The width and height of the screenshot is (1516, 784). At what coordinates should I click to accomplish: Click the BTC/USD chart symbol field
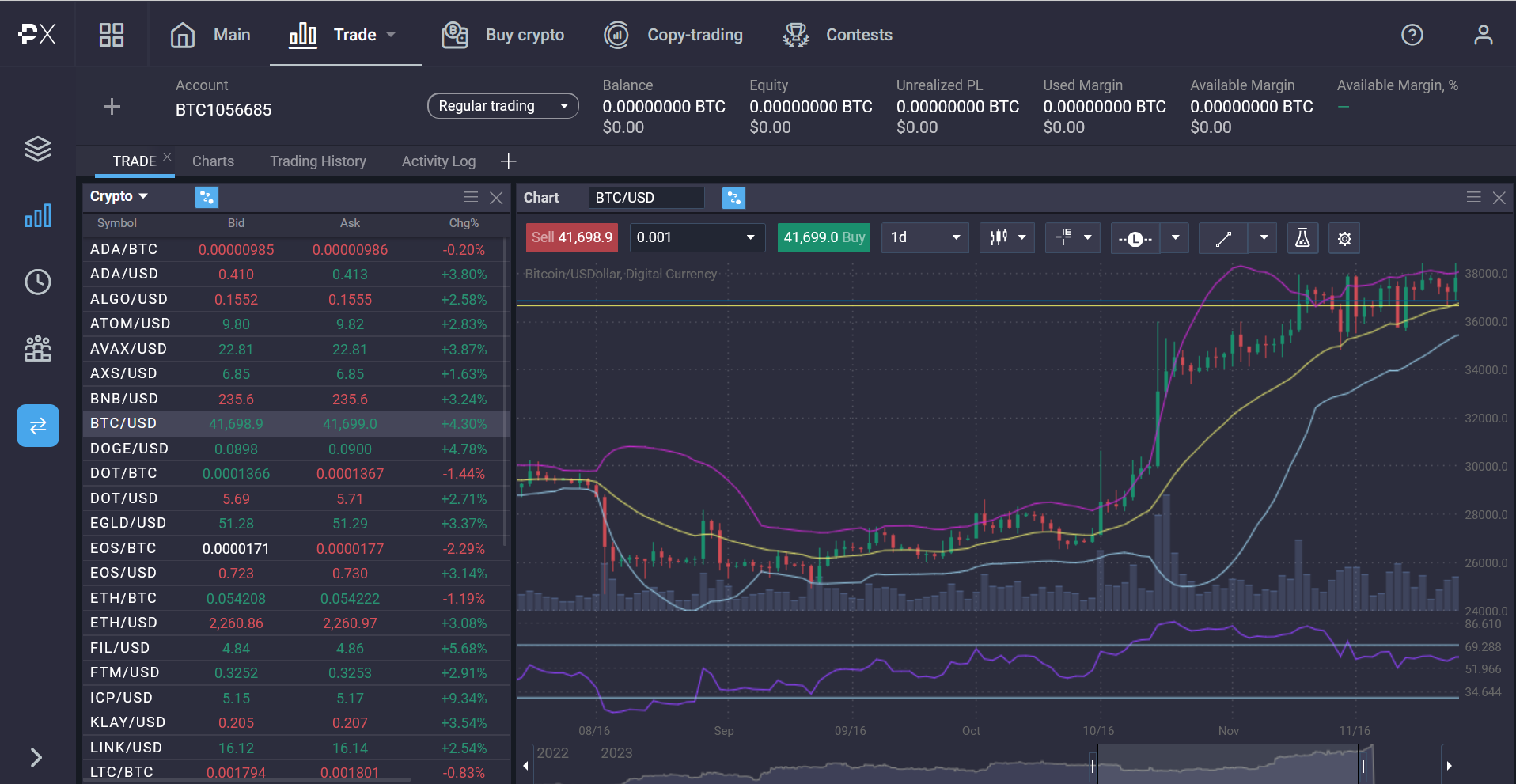646,198
